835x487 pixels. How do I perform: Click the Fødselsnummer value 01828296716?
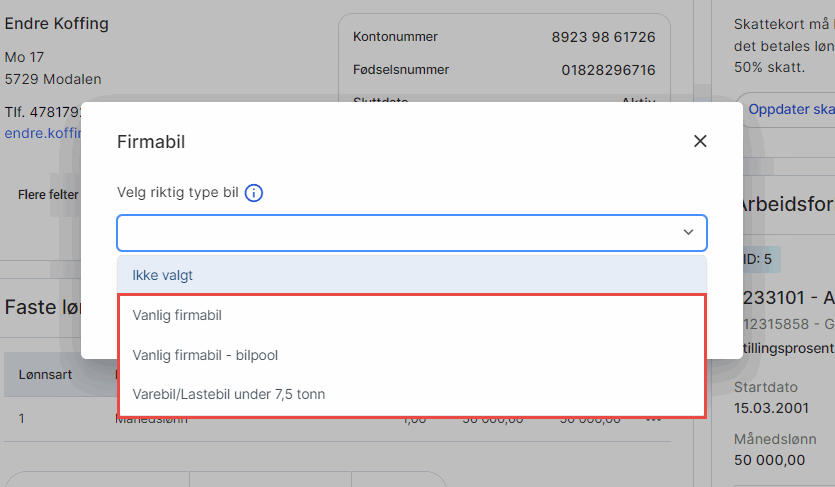coord(608,70)
